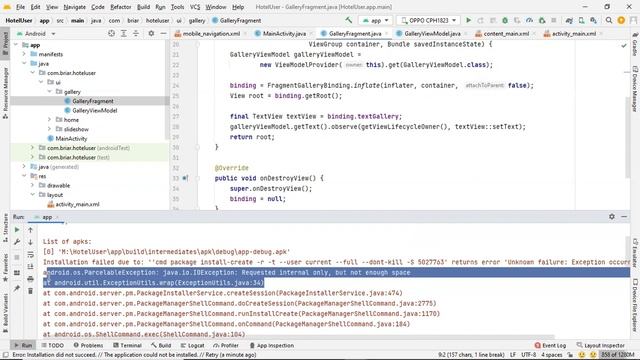Collapse the gallery package

pyautogui.click(x=49, y=91)
